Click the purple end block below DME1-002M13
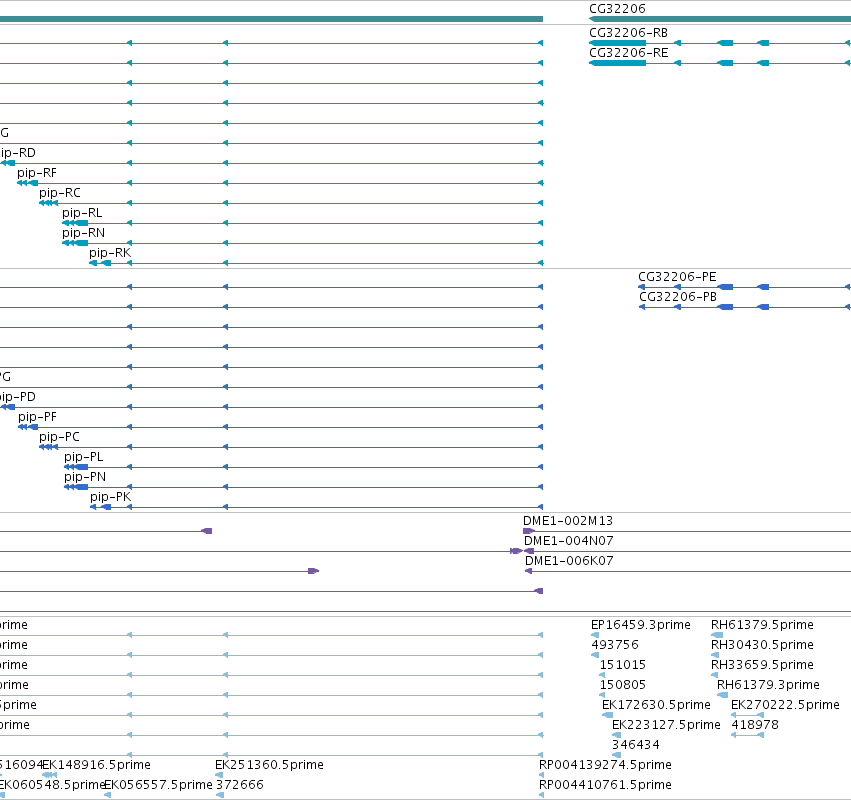Image resolution: width=851 pixels, height=800 pixels. (529, 531)
